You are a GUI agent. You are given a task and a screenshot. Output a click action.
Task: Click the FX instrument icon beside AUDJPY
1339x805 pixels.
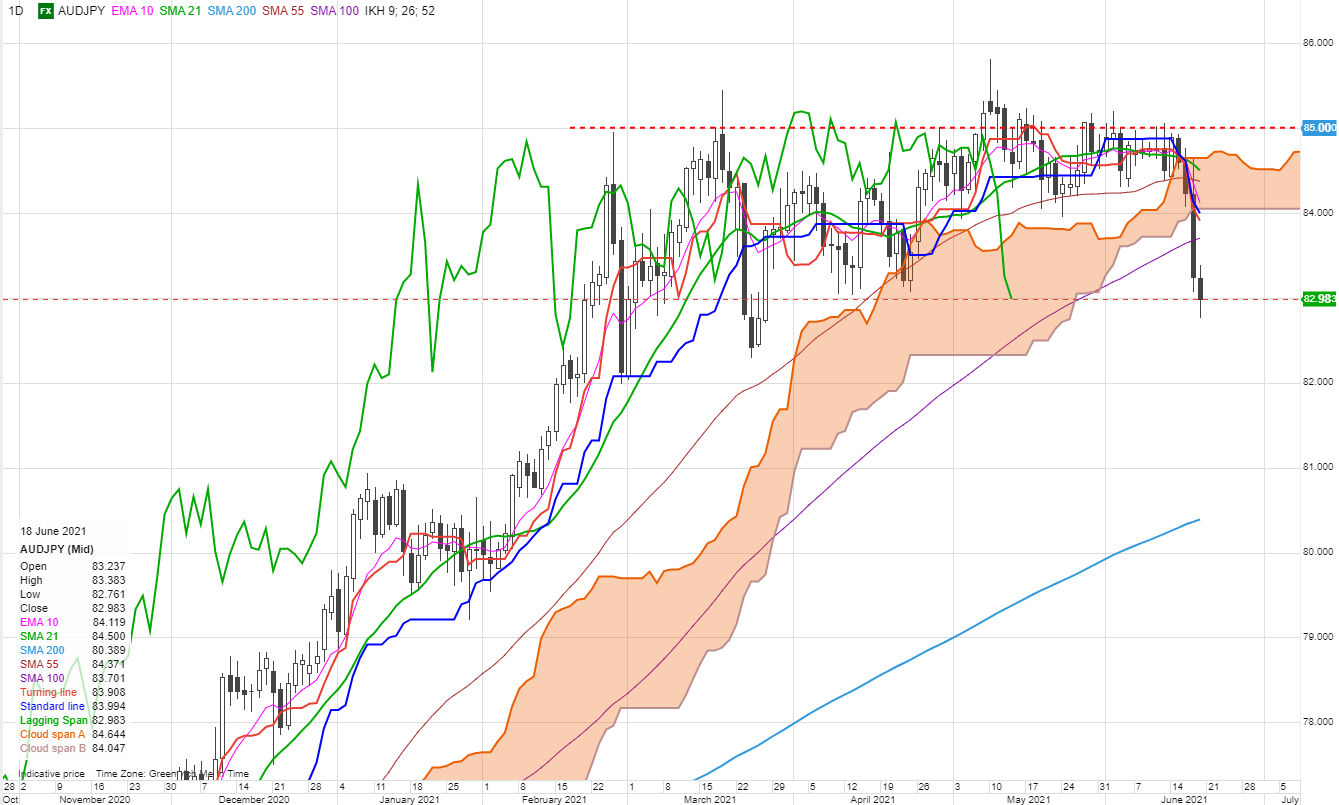point(46,11)
